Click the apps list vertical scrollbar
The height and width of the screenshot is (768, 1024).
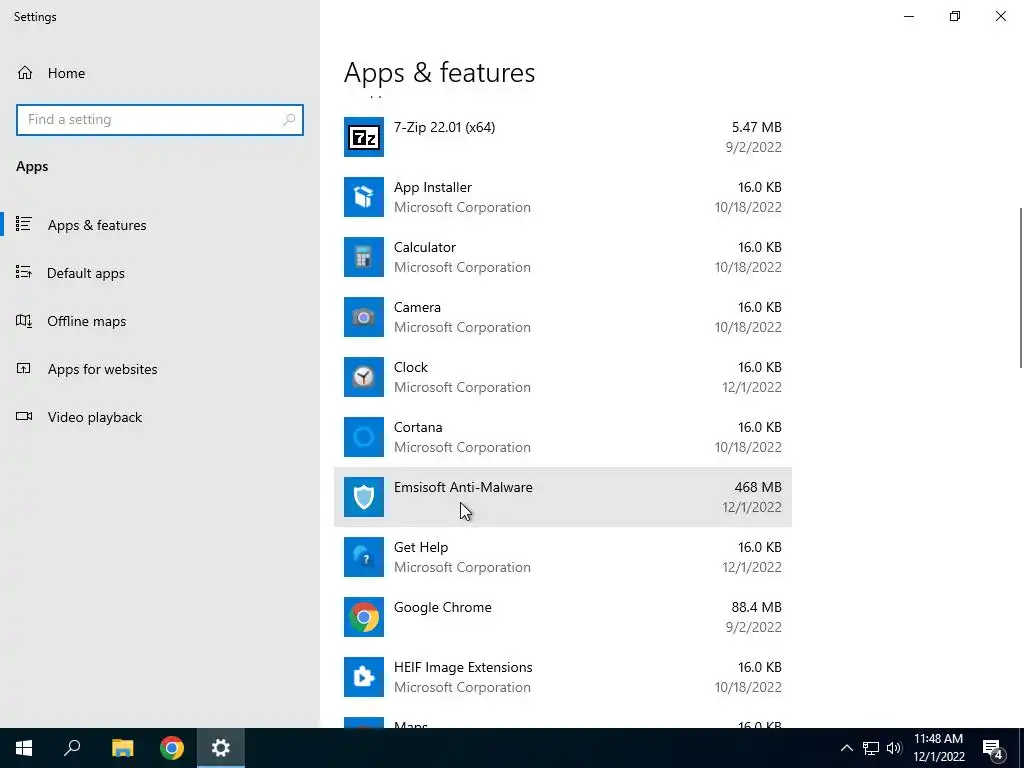tap(1021, 287)
